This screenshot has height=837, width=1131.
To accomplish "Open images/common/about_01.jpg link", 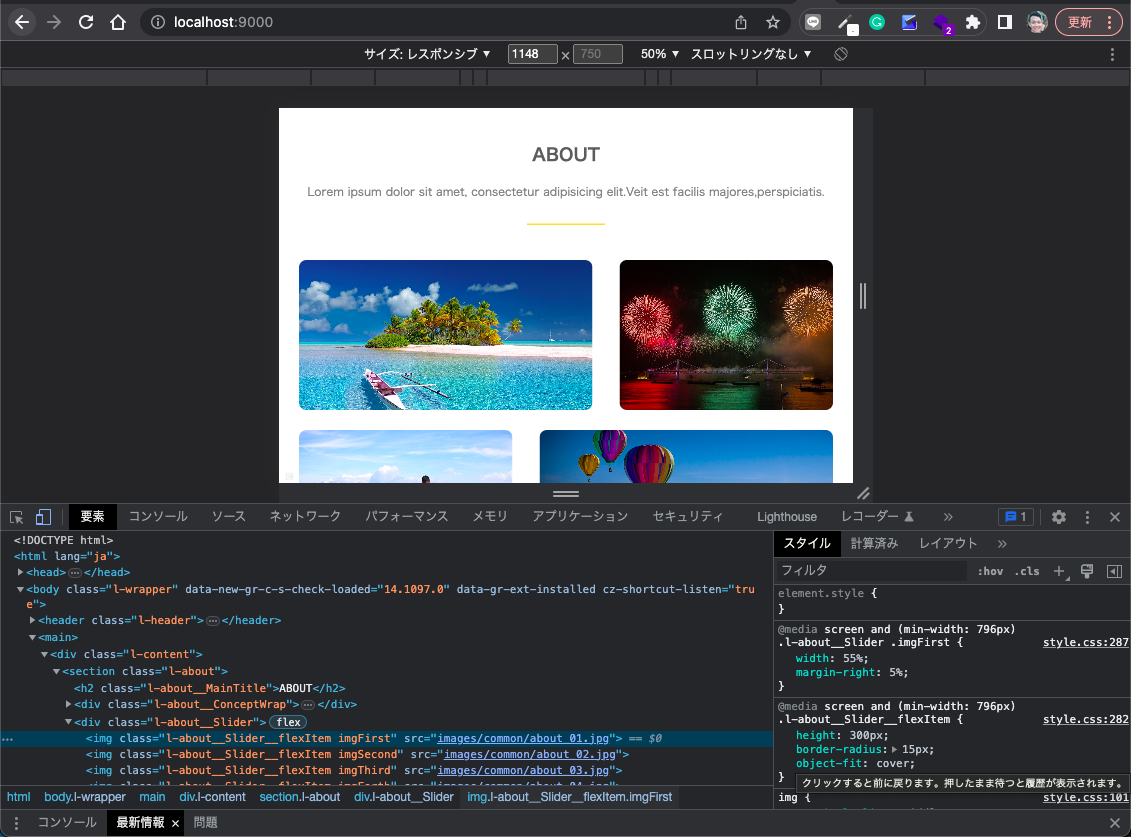I will coord(523,738).
